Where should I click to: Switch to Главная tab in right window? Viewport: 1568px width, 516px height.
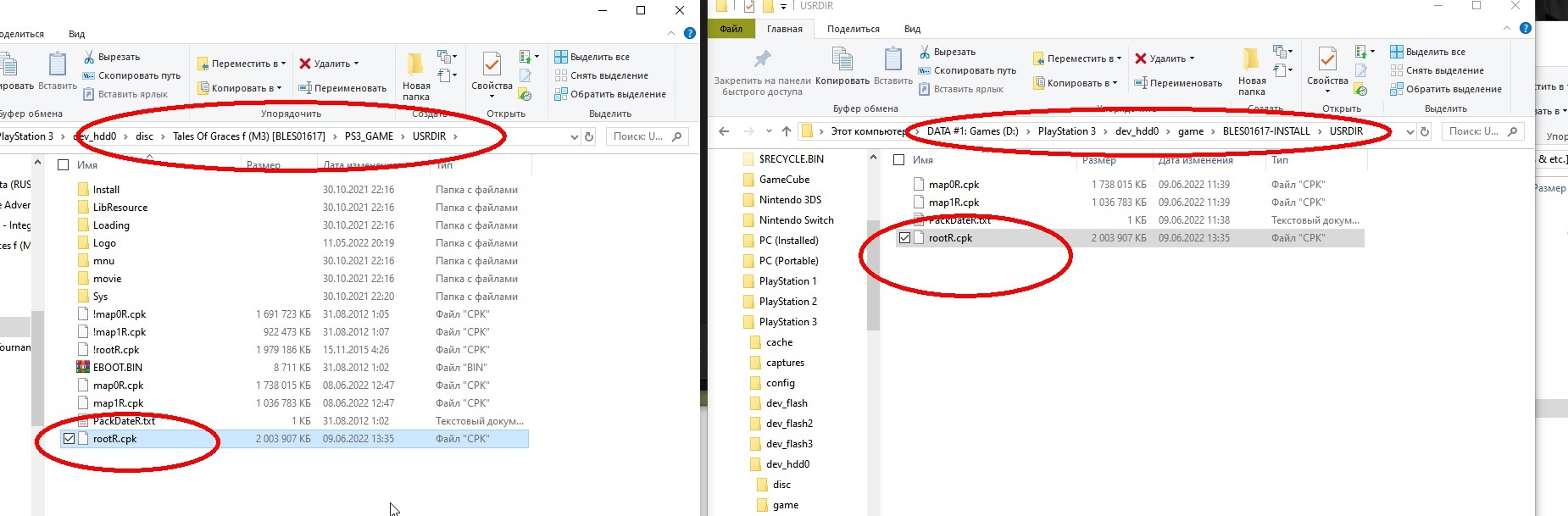click(x=785, y=29)
